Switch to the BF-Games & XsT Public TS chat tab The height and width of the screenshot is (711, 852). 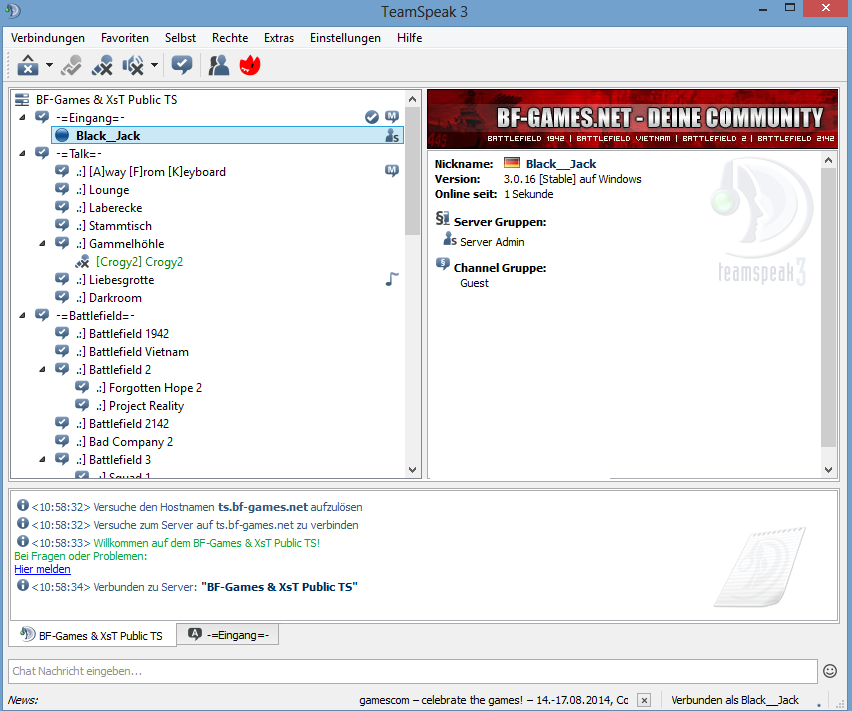[x=92, y=635]
